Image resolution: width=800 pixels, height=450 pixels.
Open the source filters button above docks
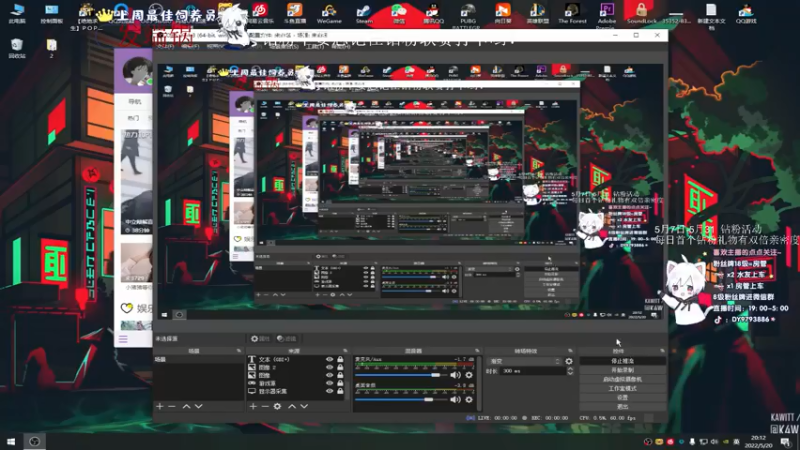point(287,338)
